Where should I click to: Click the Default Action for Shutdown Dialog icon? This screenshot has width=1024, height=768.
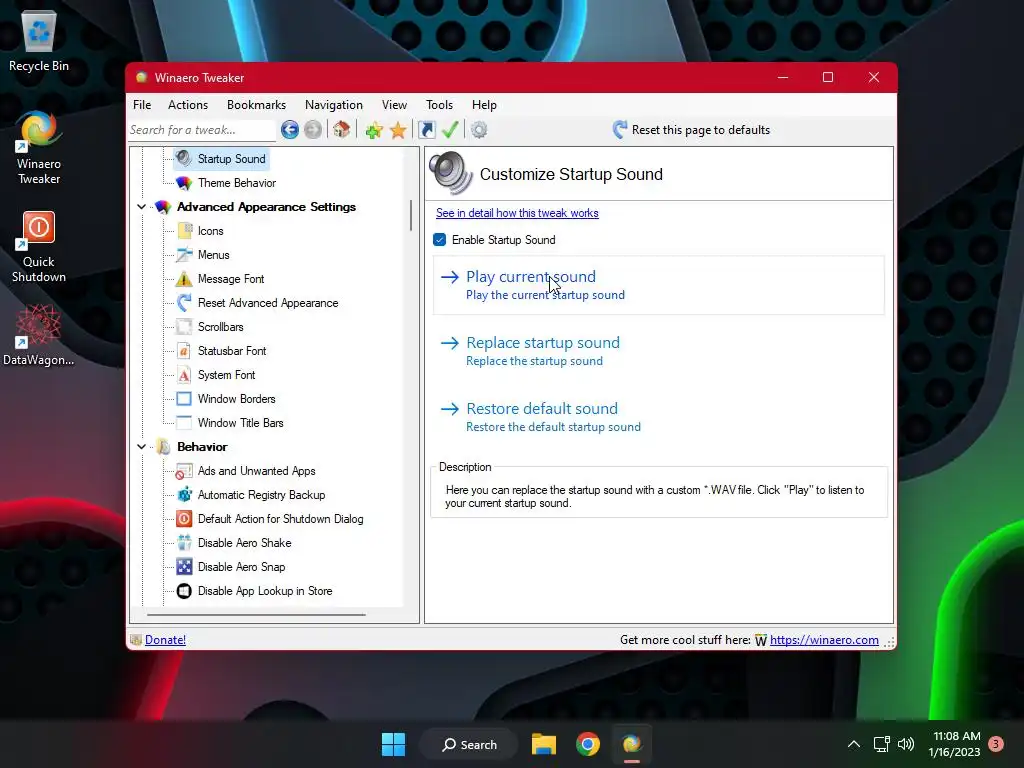[x=184, y=519]
